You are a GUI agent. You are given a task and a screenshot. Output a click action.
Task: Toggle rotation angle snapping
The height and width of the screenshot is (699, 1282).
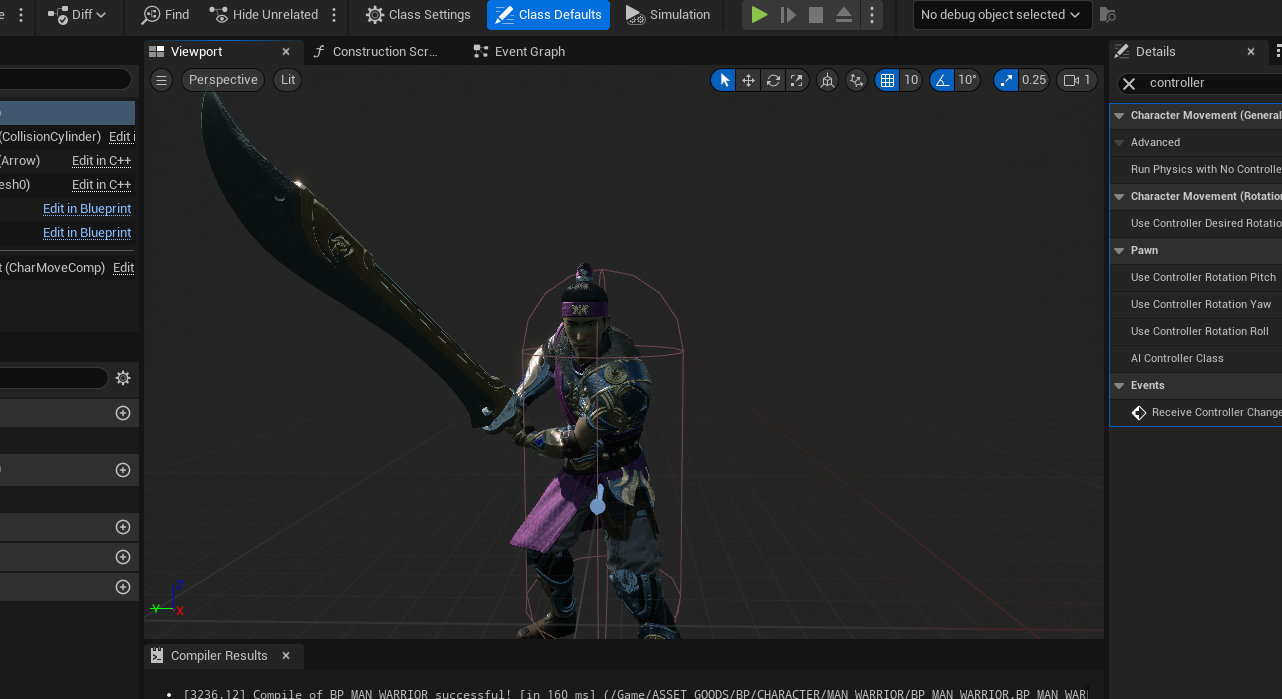pyautogui.click(x=942, y=80)
